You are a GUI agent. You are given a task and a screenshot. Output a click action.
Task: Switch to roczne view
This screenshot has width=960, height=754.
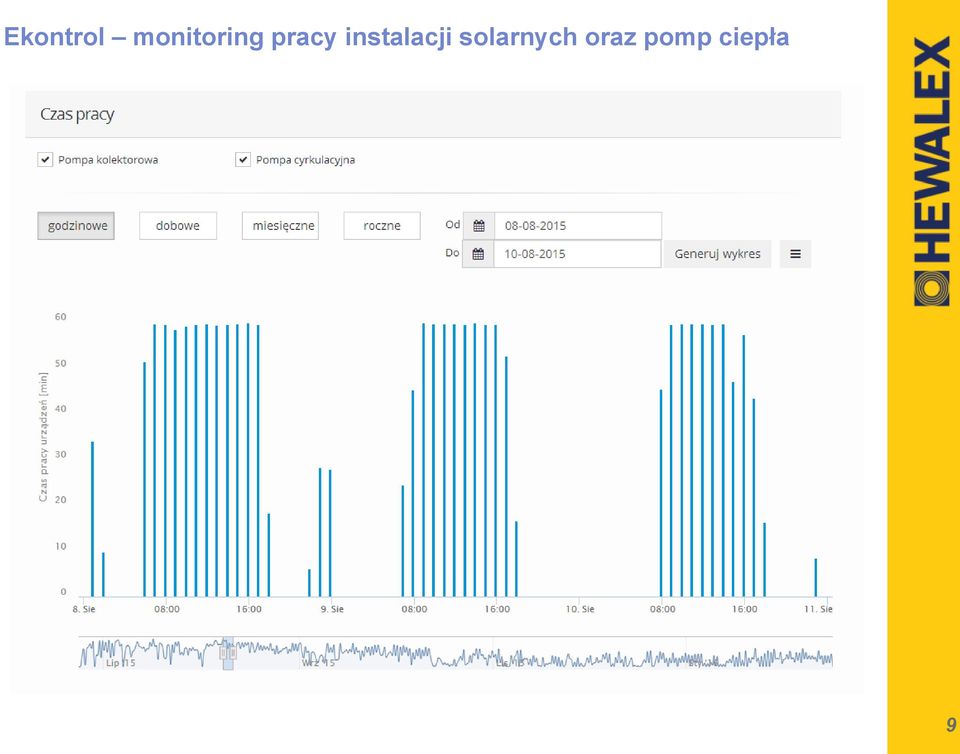(382, 226)
